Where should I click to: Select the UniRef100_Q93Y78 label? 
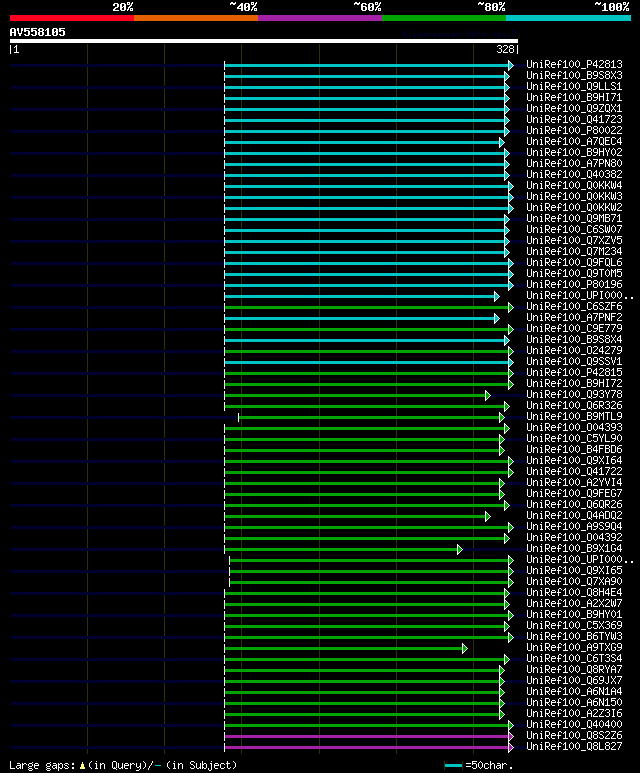[574, 395]
